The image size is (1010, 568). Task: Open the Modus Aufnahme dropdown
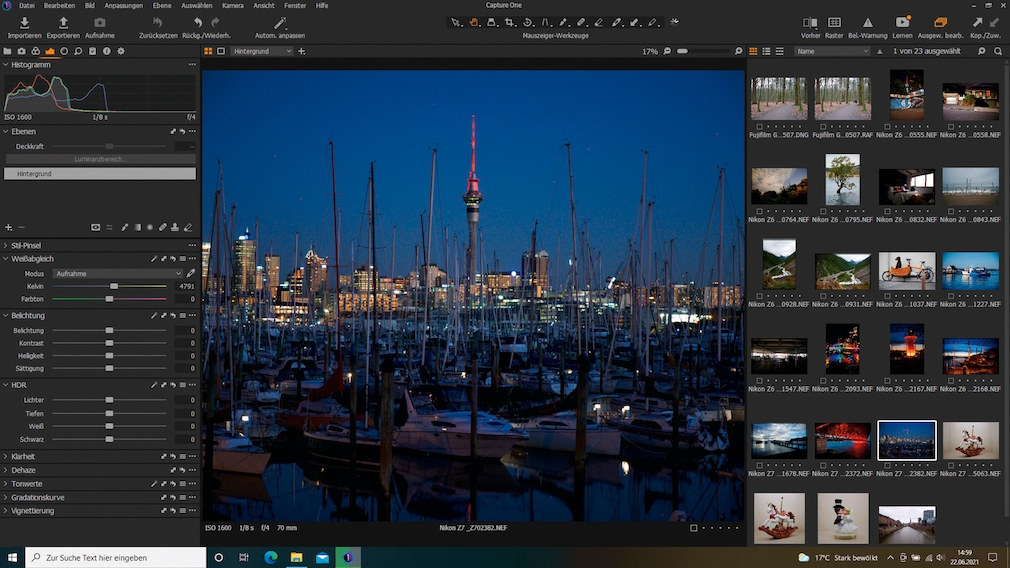[118, 273]
